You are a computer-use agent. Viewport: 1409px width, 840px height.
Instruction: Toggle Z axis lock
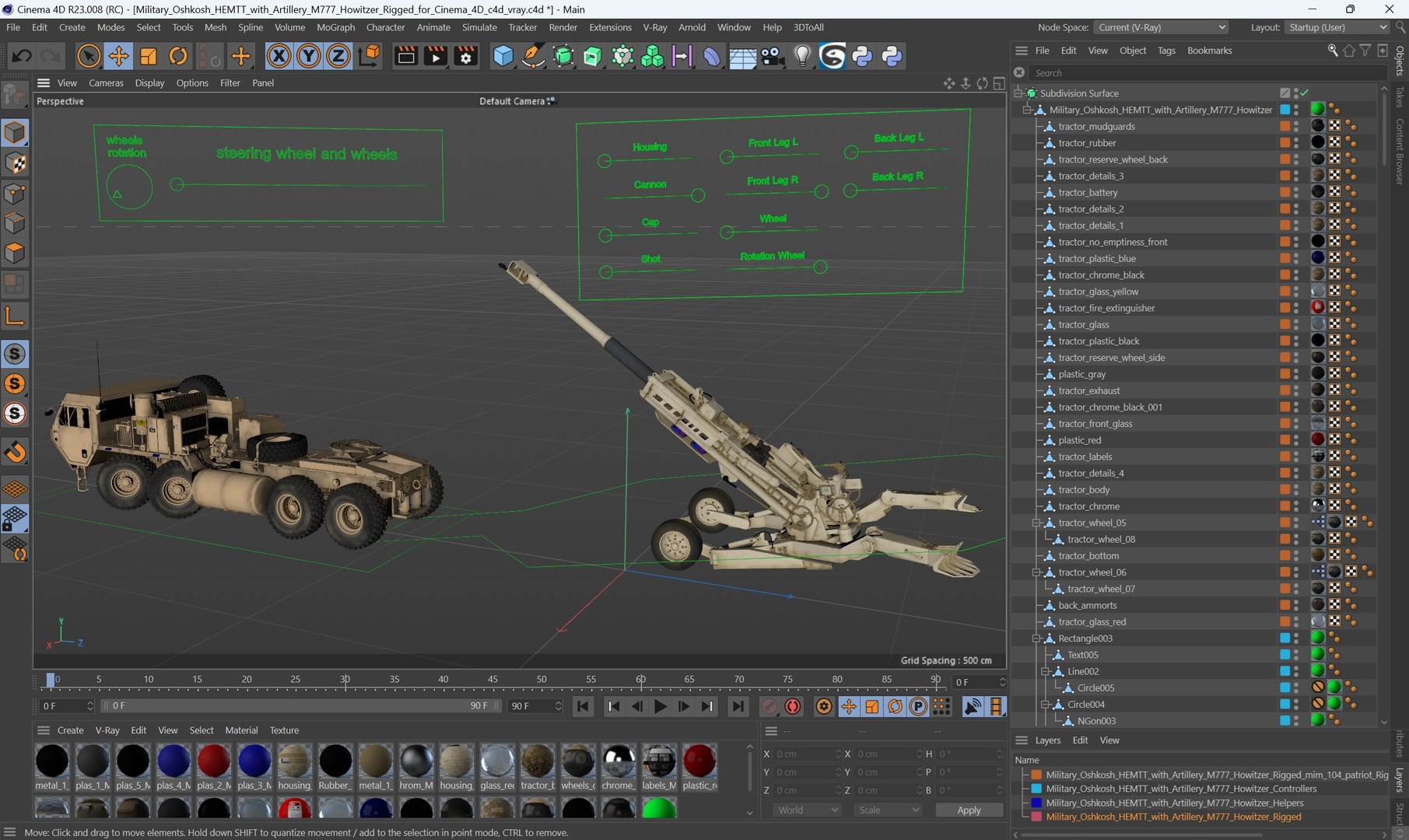(x=338, y=56)
